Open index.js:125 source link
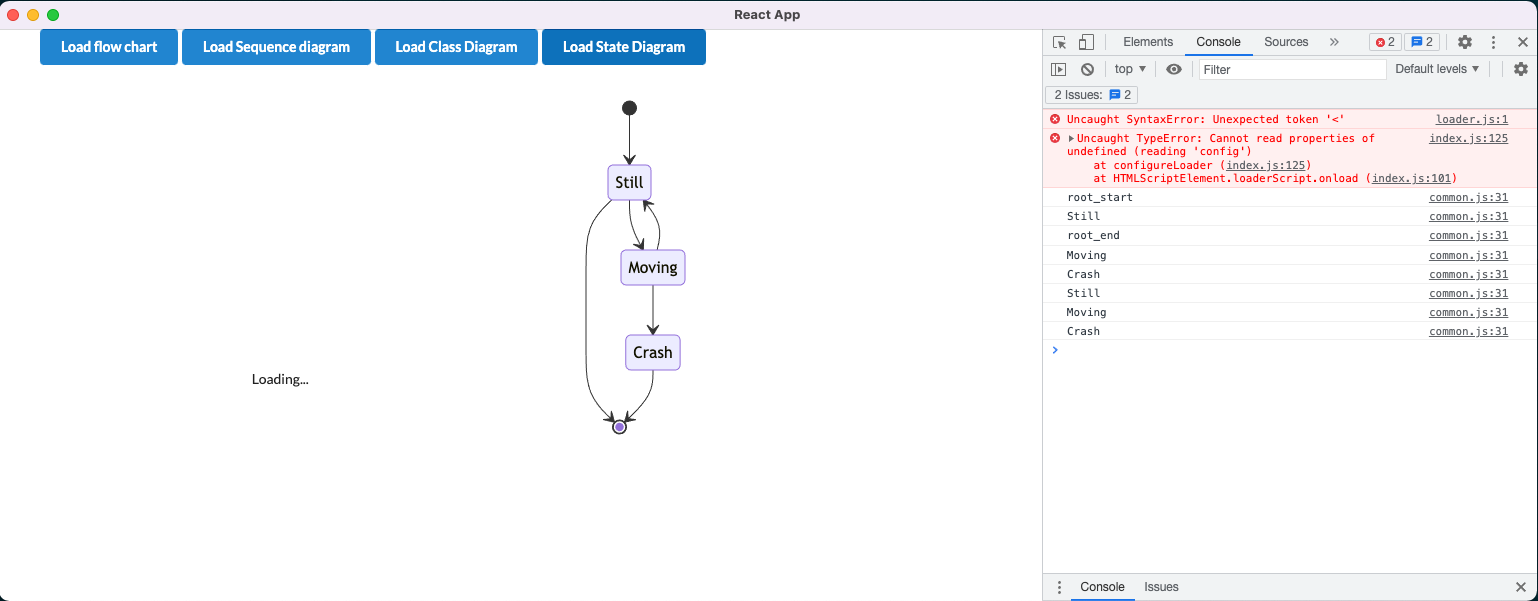The height and width of the screenshot is (601, 1538). [x=1468, y=138]
